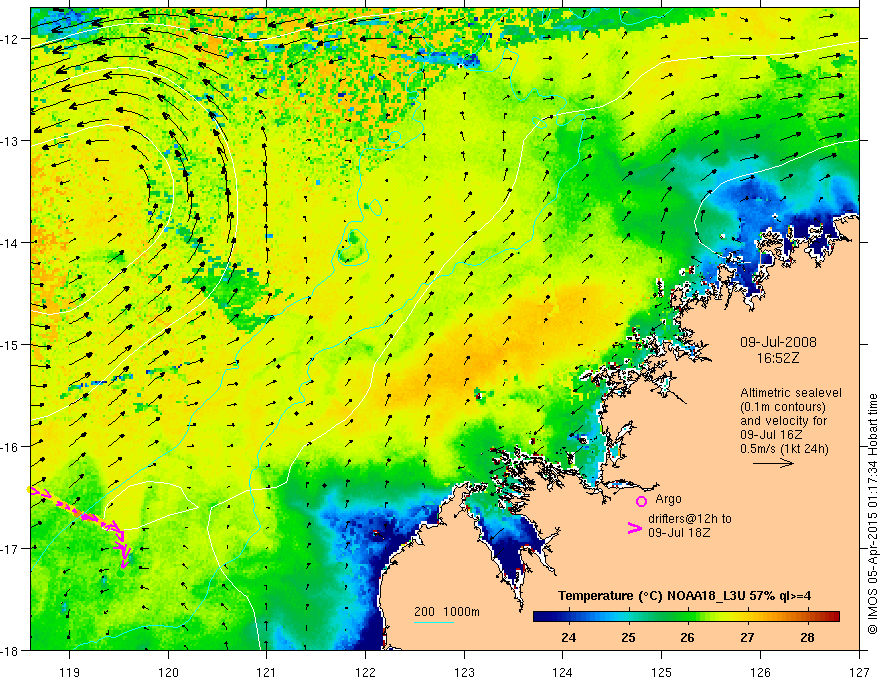
Task: Click the '200 1000m' bathymetry label
Action: click(x=447, y=612)
